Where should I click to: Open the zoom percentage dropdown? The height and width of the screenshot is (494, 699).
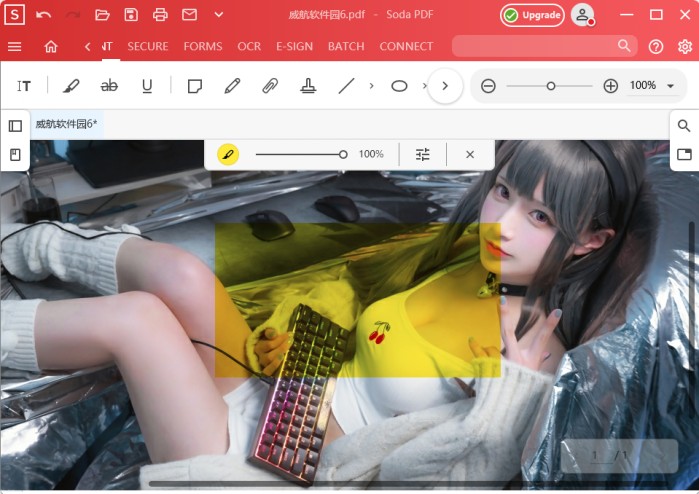click(670, 86)
